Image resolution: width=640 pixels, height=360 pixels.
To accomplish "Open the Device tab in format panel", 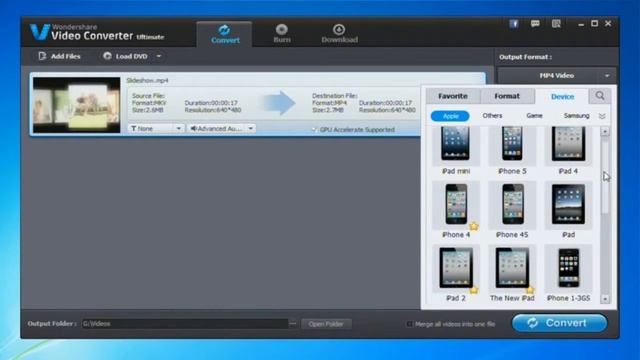I will (562, 96).
